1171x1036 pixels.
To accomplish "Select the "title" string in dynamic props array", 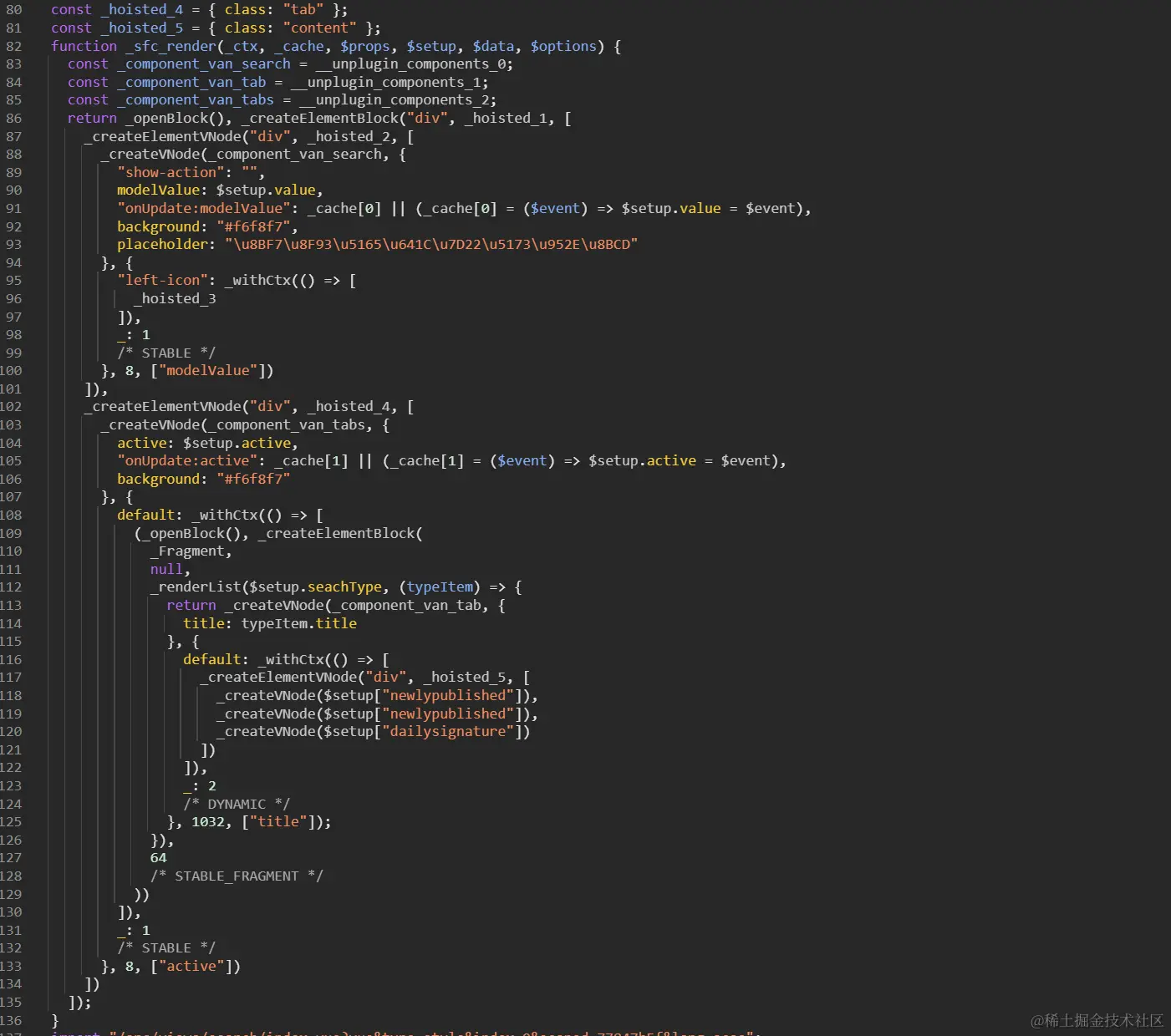I will point(278,822).
